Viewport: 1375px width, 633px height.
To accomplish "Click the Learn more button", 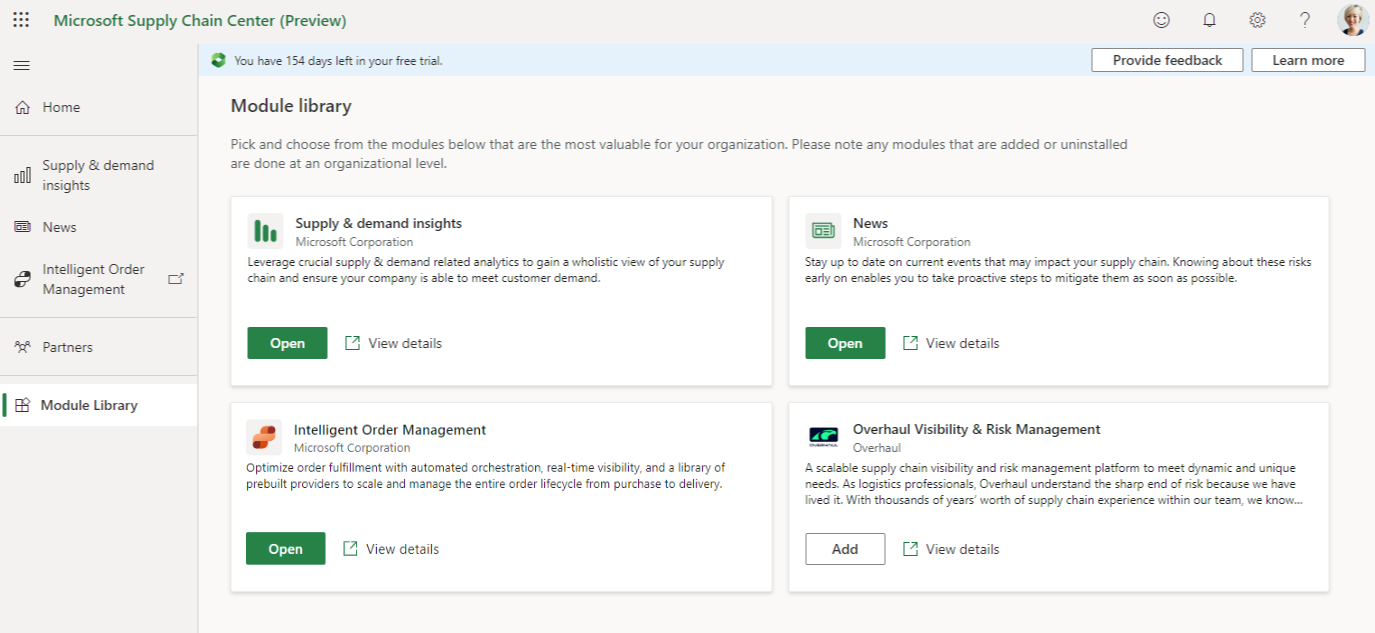I will [1308, 60].
